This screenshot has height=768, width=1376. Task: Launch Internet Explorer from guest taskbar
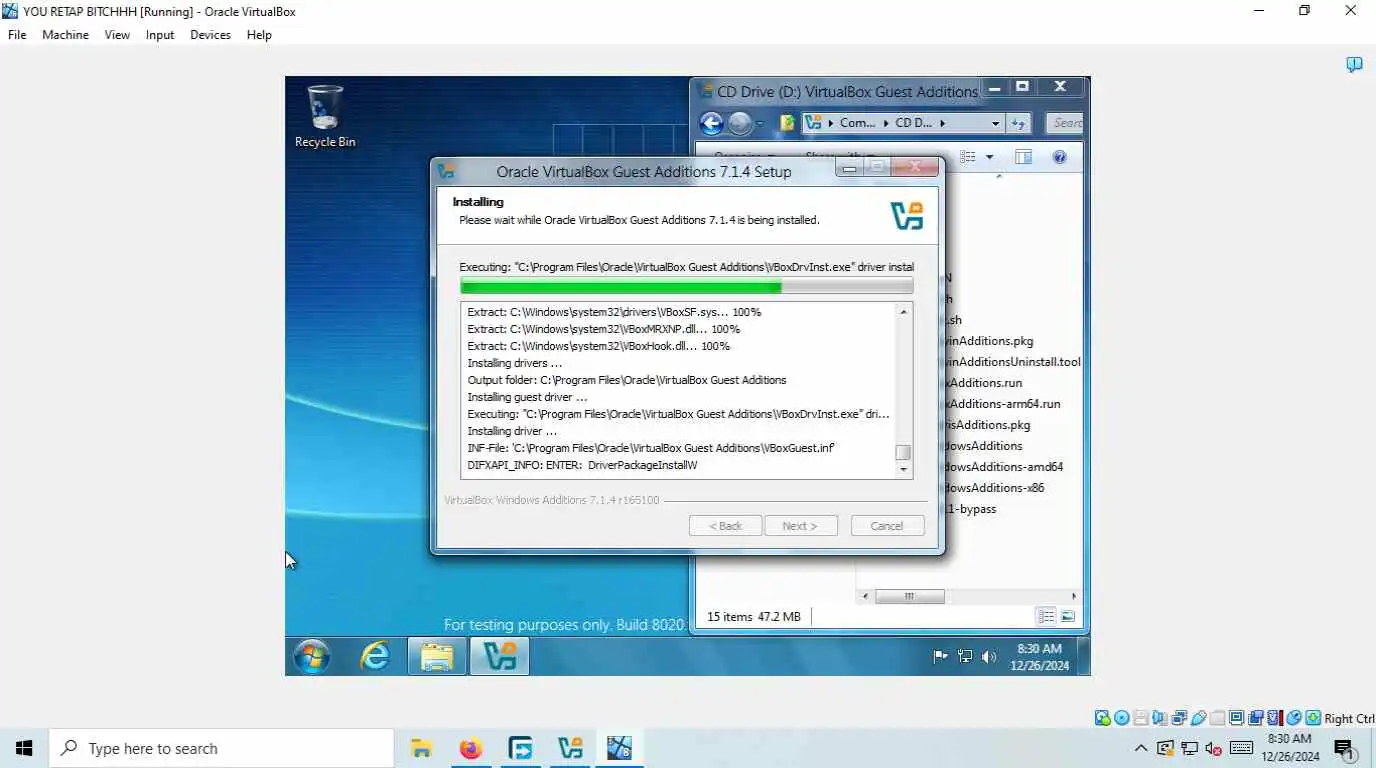[x=375, y=656]
